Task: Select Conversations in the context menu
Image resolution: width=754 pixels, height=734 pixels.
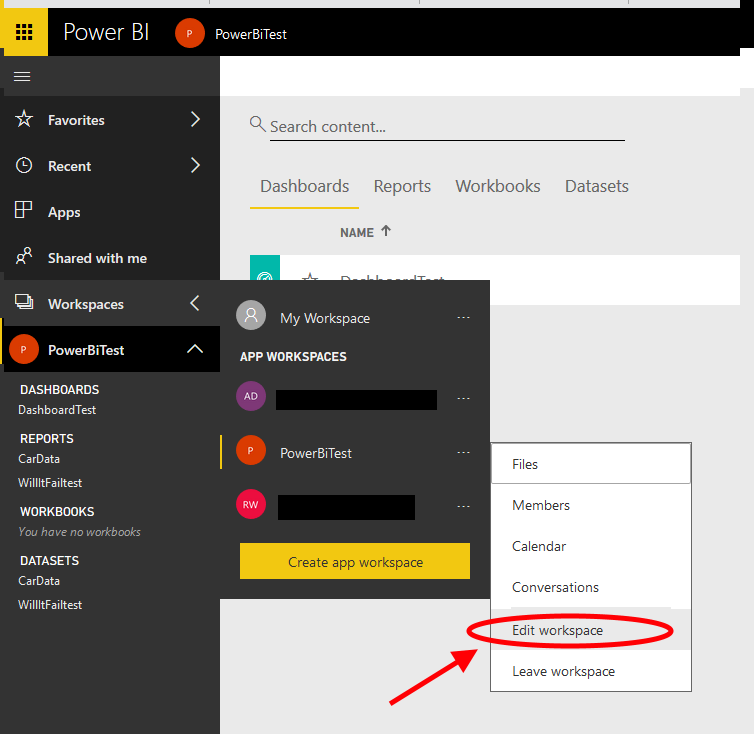Action: [591, 587]
